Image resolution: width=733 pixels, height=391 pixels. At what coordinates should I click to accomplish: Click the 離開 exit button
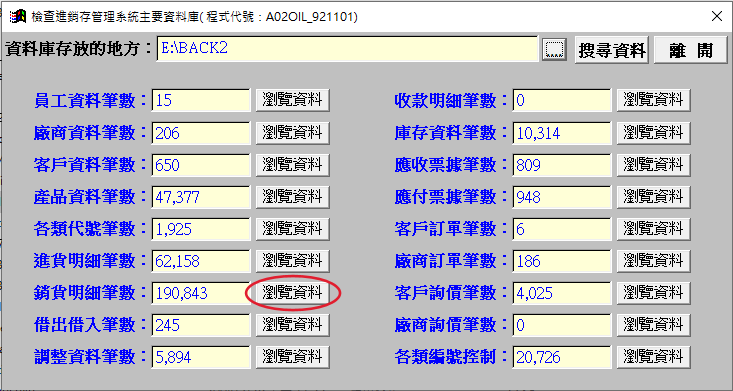(690, 50)
